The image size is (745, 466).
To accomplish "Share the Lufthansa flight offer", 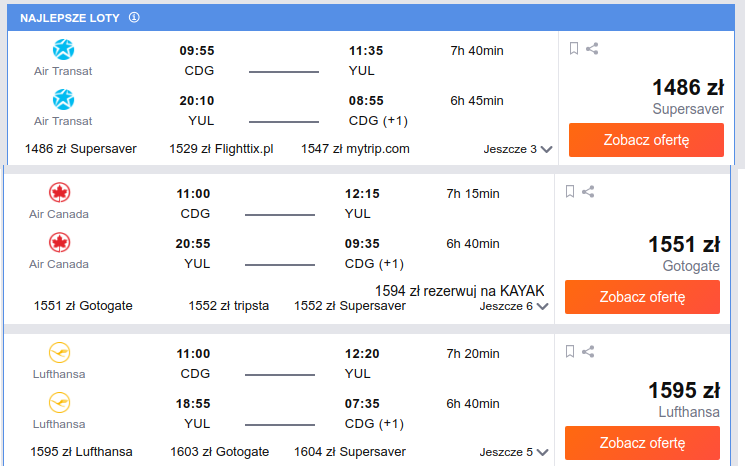I will (588, 352).
